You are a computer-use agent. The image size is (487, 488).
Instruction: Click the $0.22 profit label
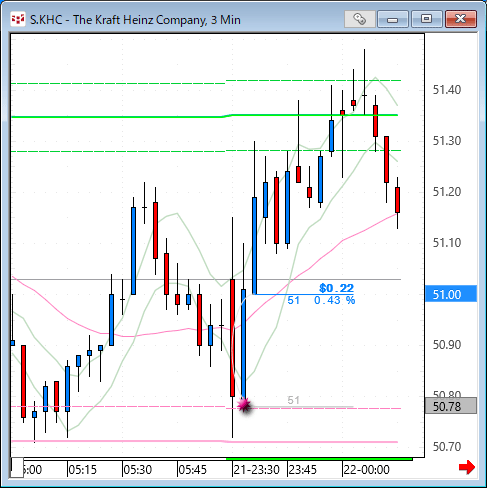coord(336,288)
